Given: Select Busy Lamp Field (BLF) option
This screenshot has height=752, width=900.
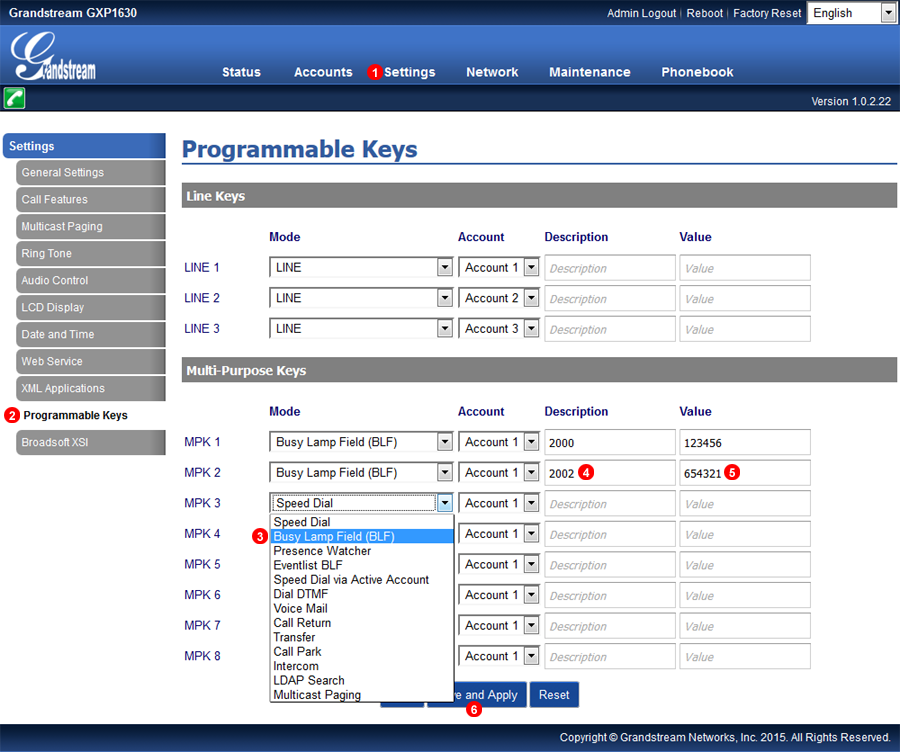Looking at the screenshot, I should (362, 536).
